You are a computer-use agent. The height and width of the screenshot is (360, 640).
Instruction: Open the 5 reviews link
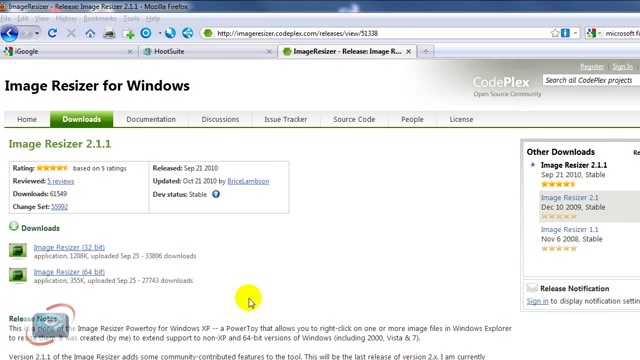click(60, 181)
